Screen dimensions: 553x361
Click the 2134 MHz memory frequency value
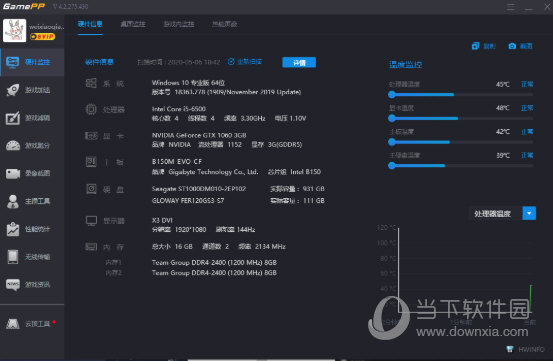pyautogui.click(x=270, y=246)
